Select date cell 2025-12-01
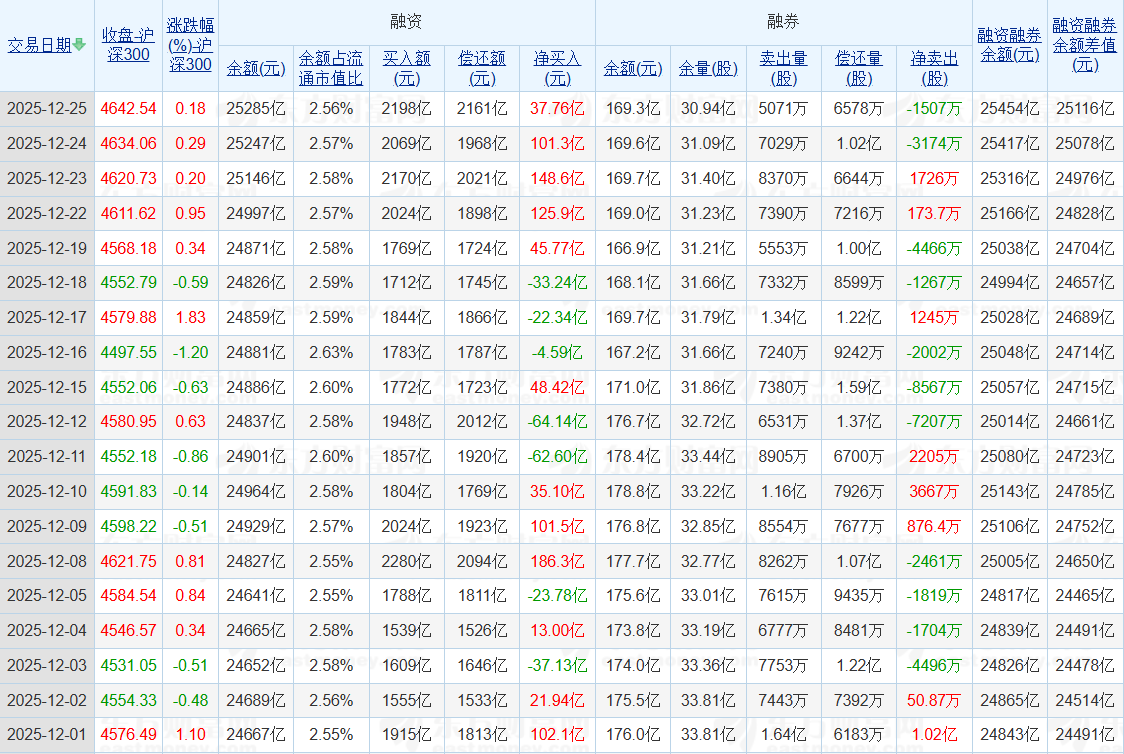1124x754 pixels. pyautogui.click(x=47, y=735)
